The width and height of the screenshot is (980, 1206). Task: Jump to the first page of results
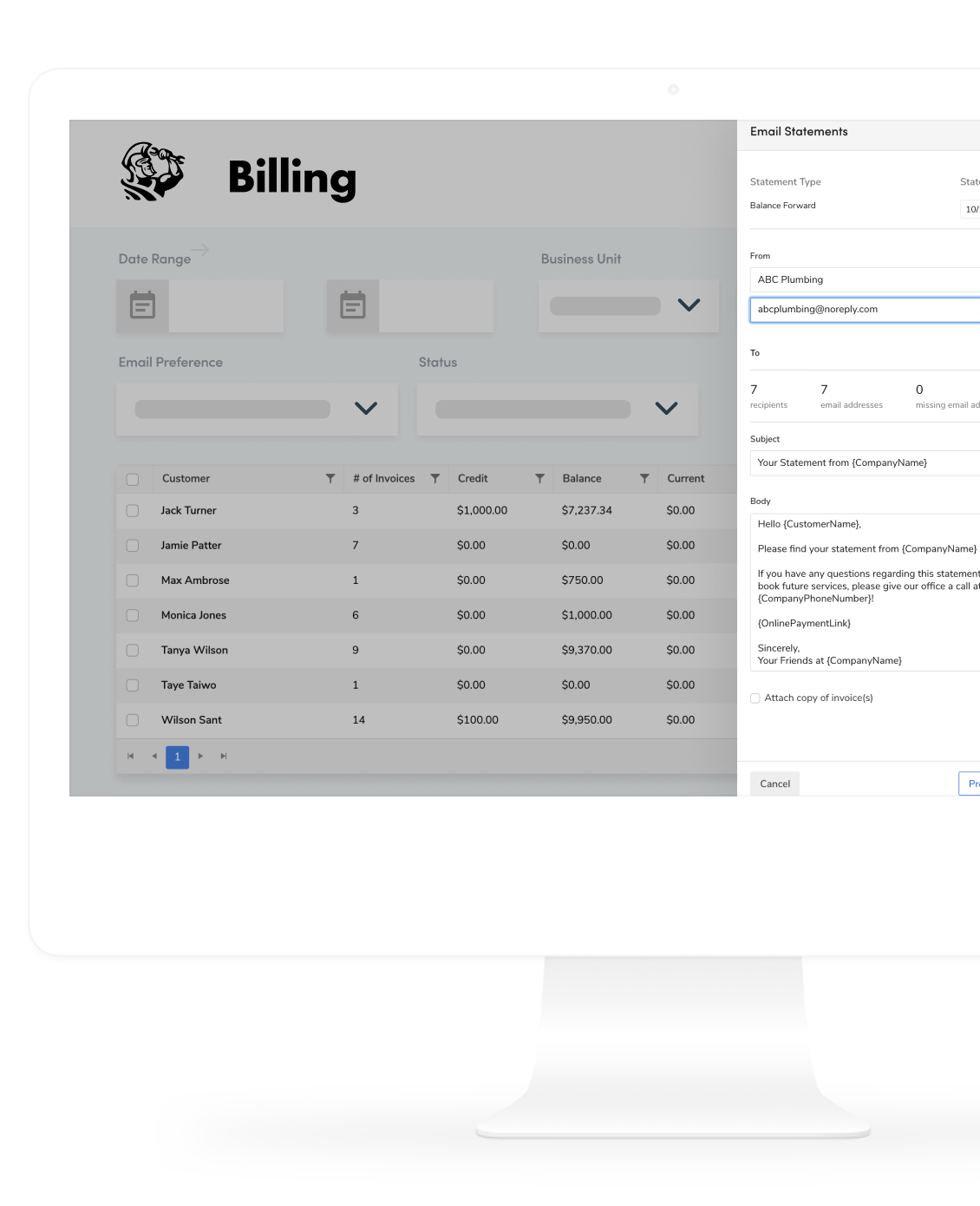click(131, 757)
